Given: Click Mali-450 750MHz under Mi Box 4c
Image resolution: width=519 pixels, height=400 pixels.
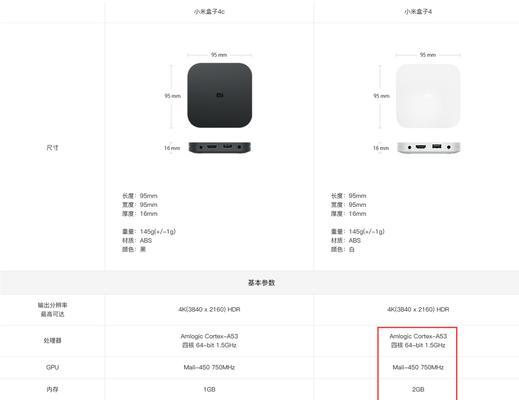Looking at the screenshot, I should tap(209, 367).
